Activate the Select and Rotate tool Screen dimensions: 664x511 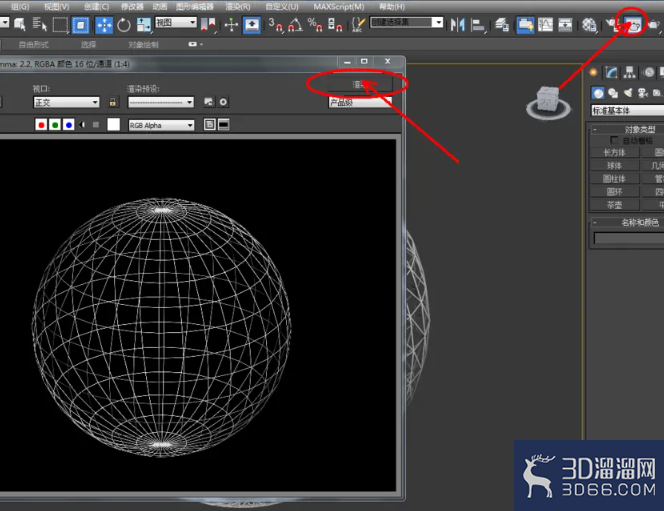click(x=124, y=25)
